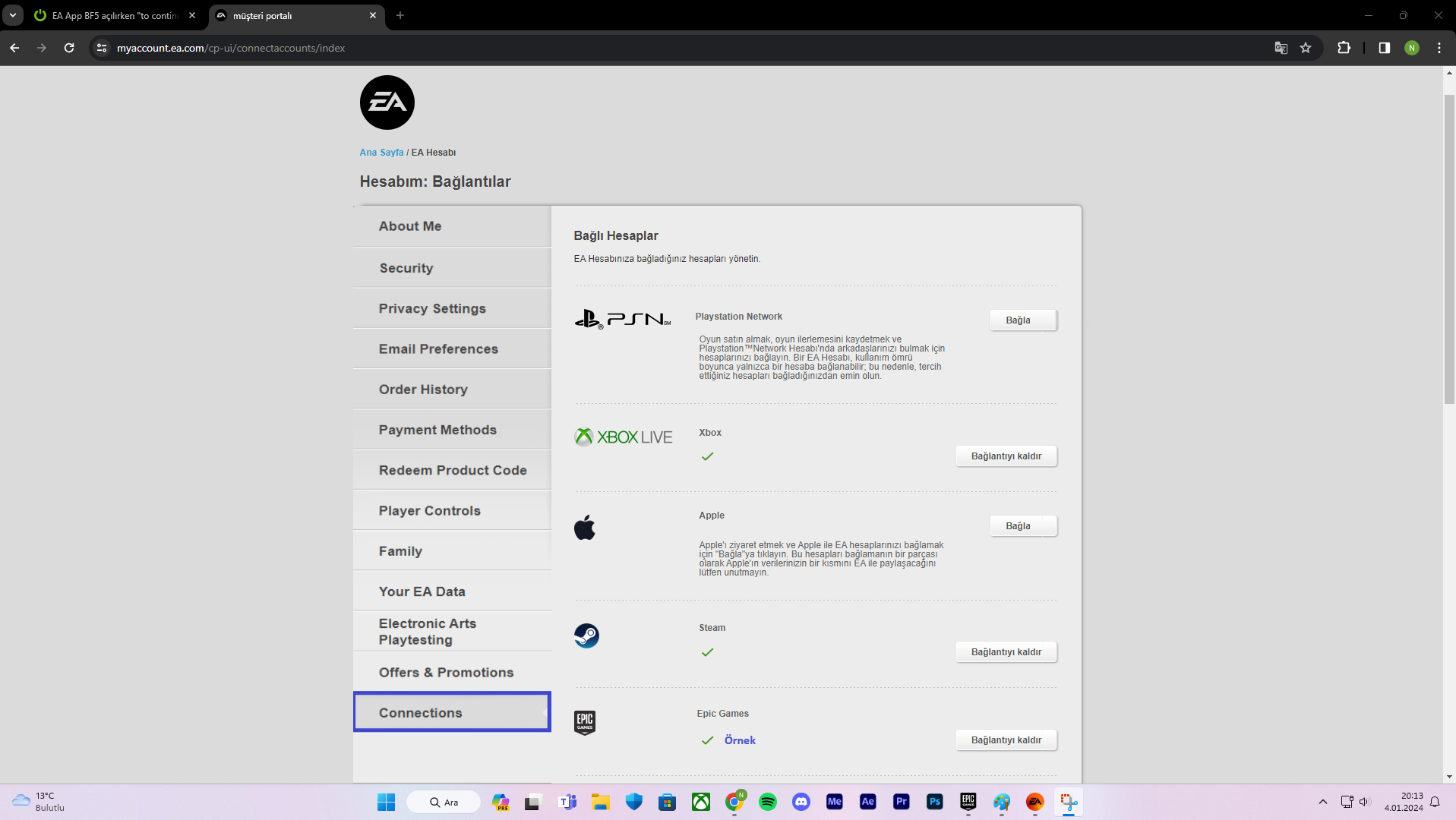This screenshot has width=1456, height=820.
Task: Click Bağlantıyı kaldır for Epic Games
Action: [x=1006, y=740]
